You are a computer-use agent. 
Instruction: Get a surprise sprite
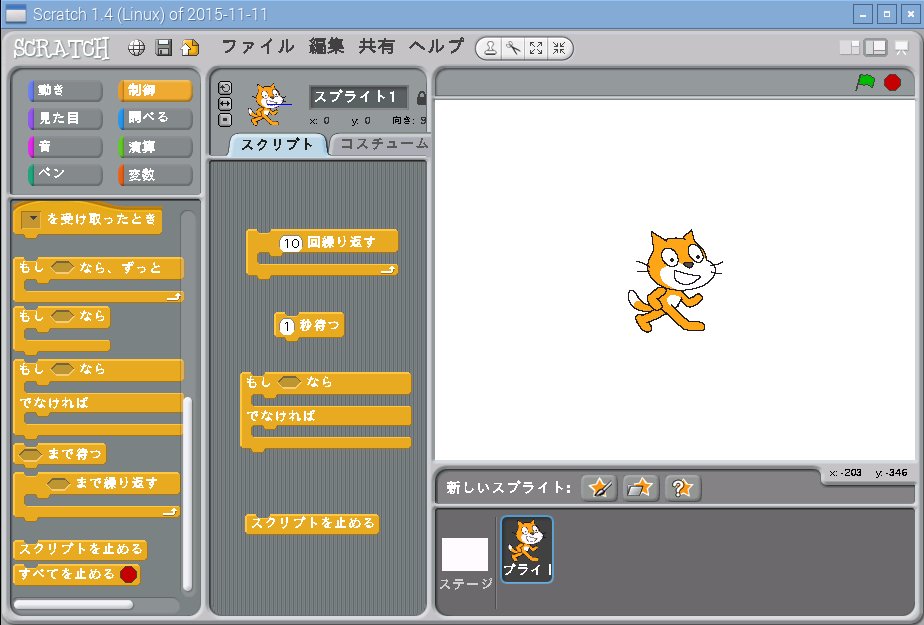[x=682, y=488]
